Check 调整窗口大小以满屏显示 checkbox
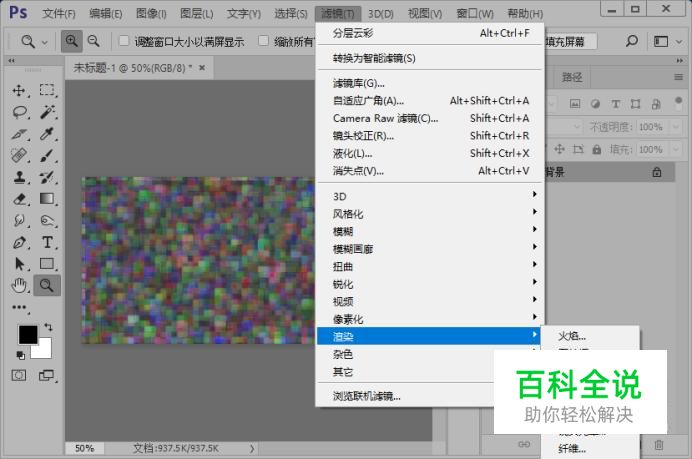Screen dimensions: 692x459 point(124,41)
